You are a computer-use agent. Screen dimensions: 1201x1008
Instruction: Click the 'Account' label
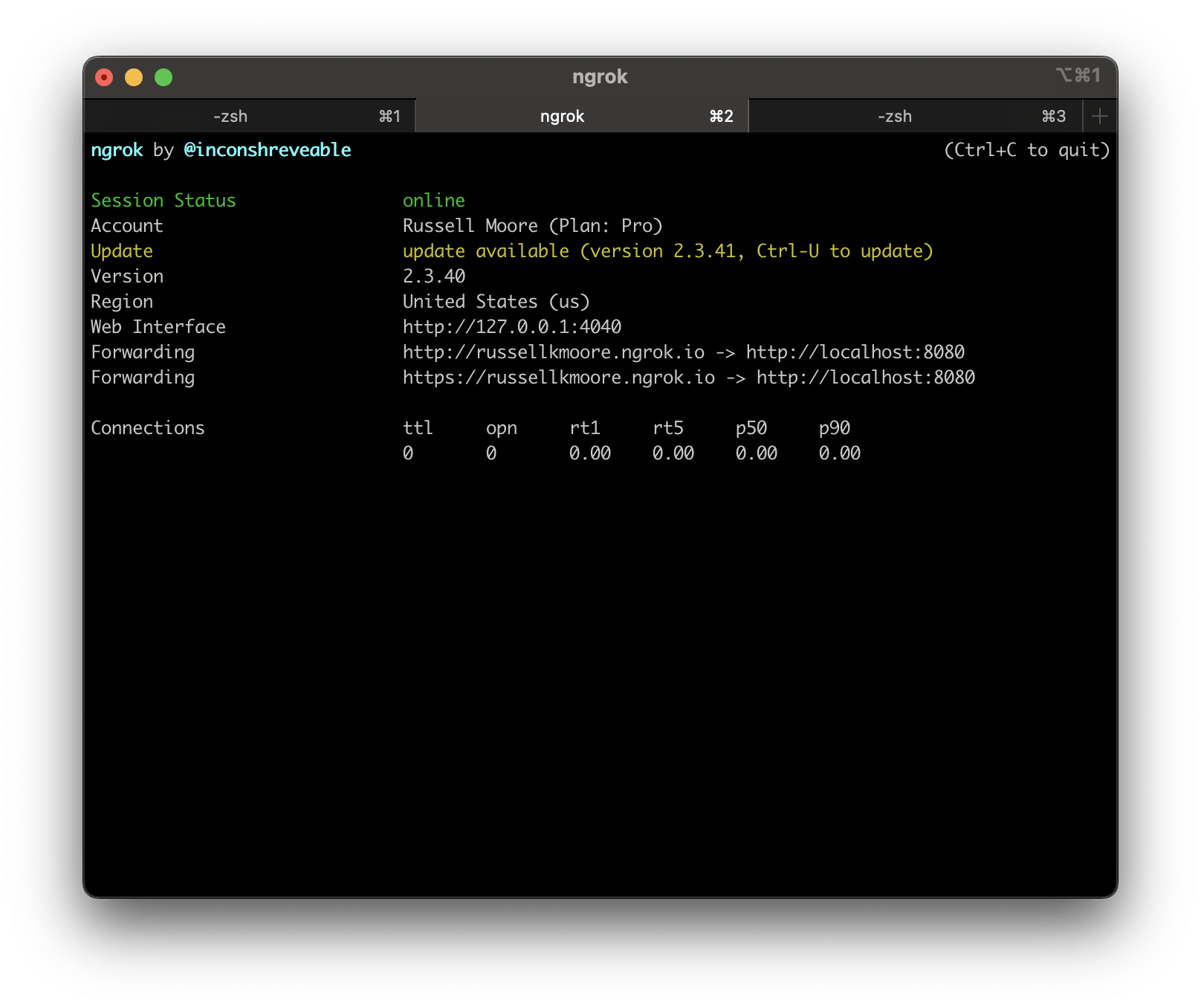tap(127, 226)
